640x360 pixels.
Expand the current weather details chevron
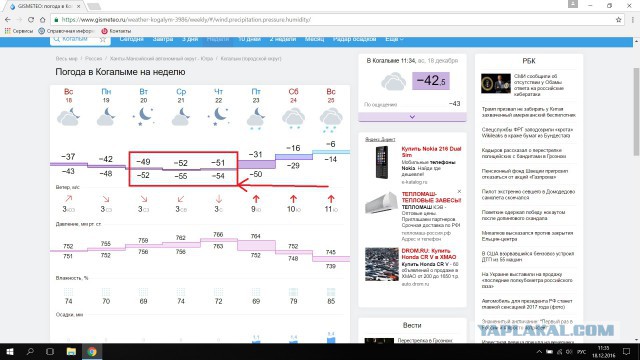(412, 117)
